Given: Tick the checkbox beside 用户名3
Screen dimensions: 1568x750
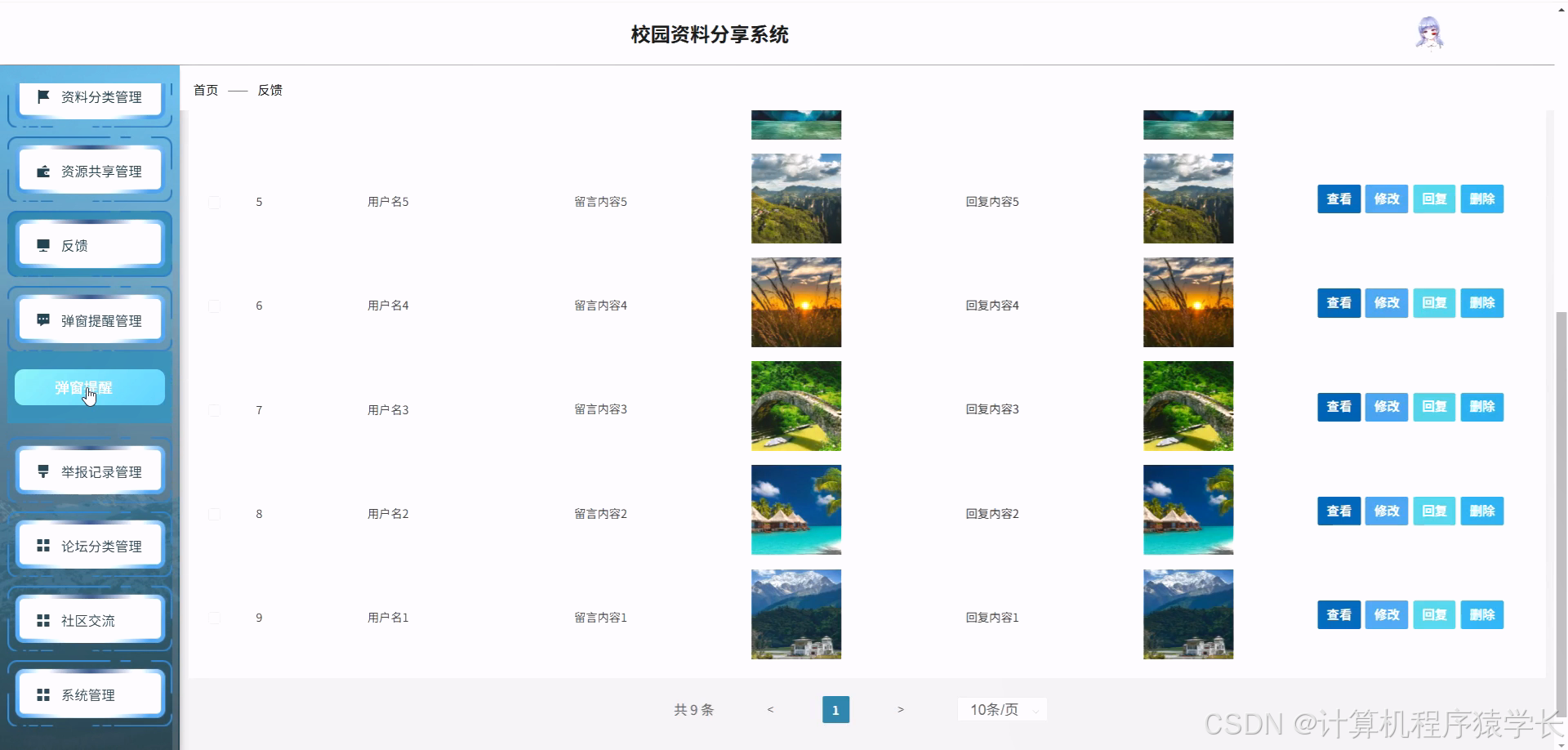Looking at the screenshot, I should [x=215, y=410].
